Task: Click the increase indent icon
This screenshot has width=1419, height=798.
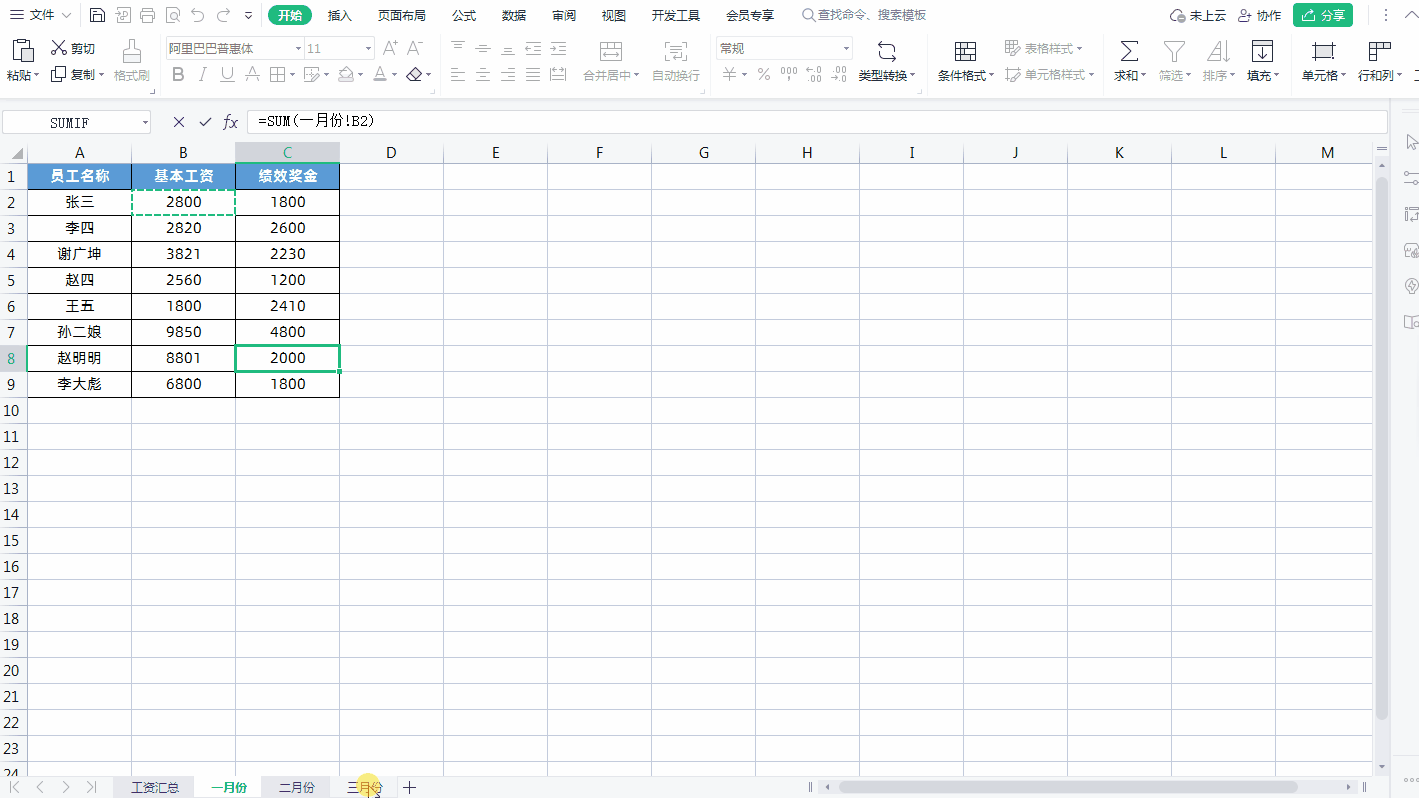Action: (558, 48)
